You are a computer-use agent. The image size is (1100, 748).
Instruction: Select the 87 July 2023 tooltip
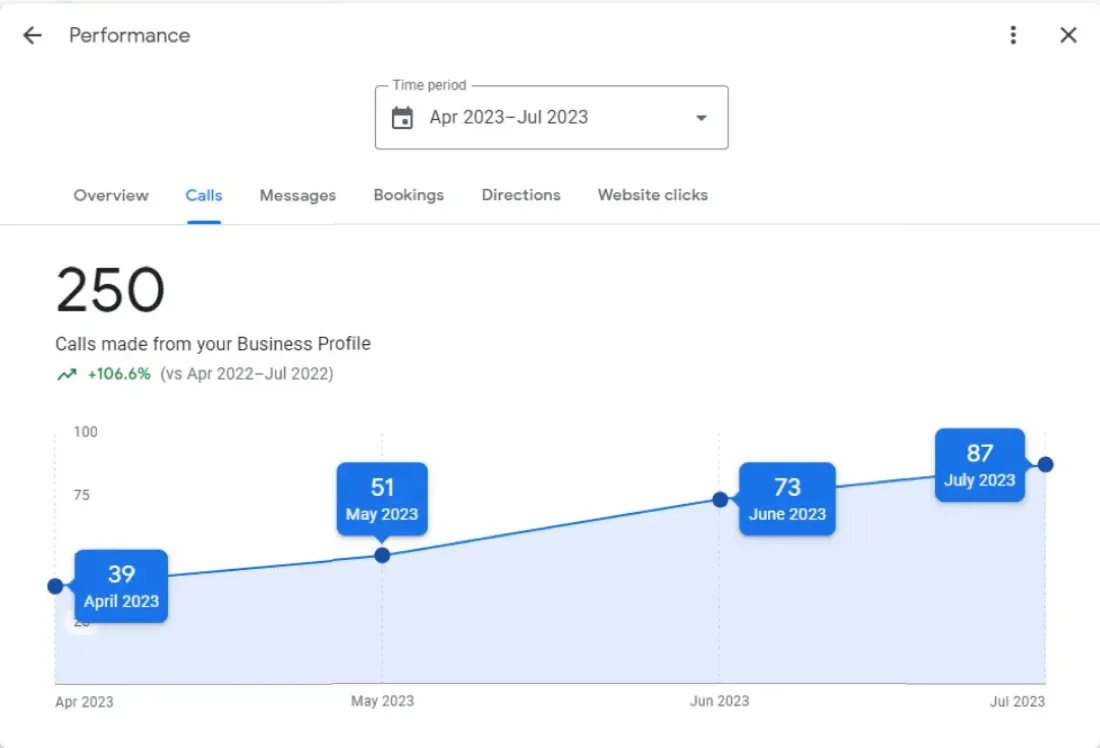(979, 465)
